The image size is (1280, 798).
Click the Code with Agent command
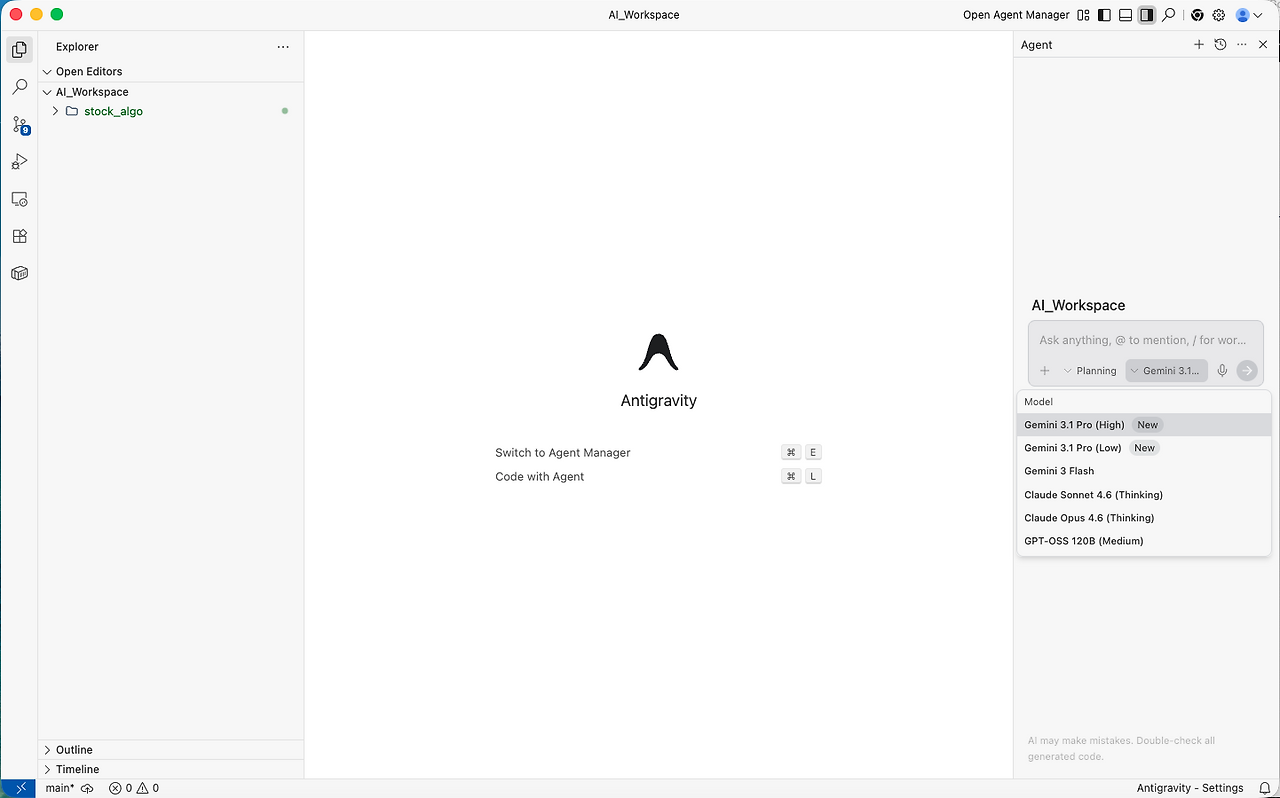pos(540,477)
